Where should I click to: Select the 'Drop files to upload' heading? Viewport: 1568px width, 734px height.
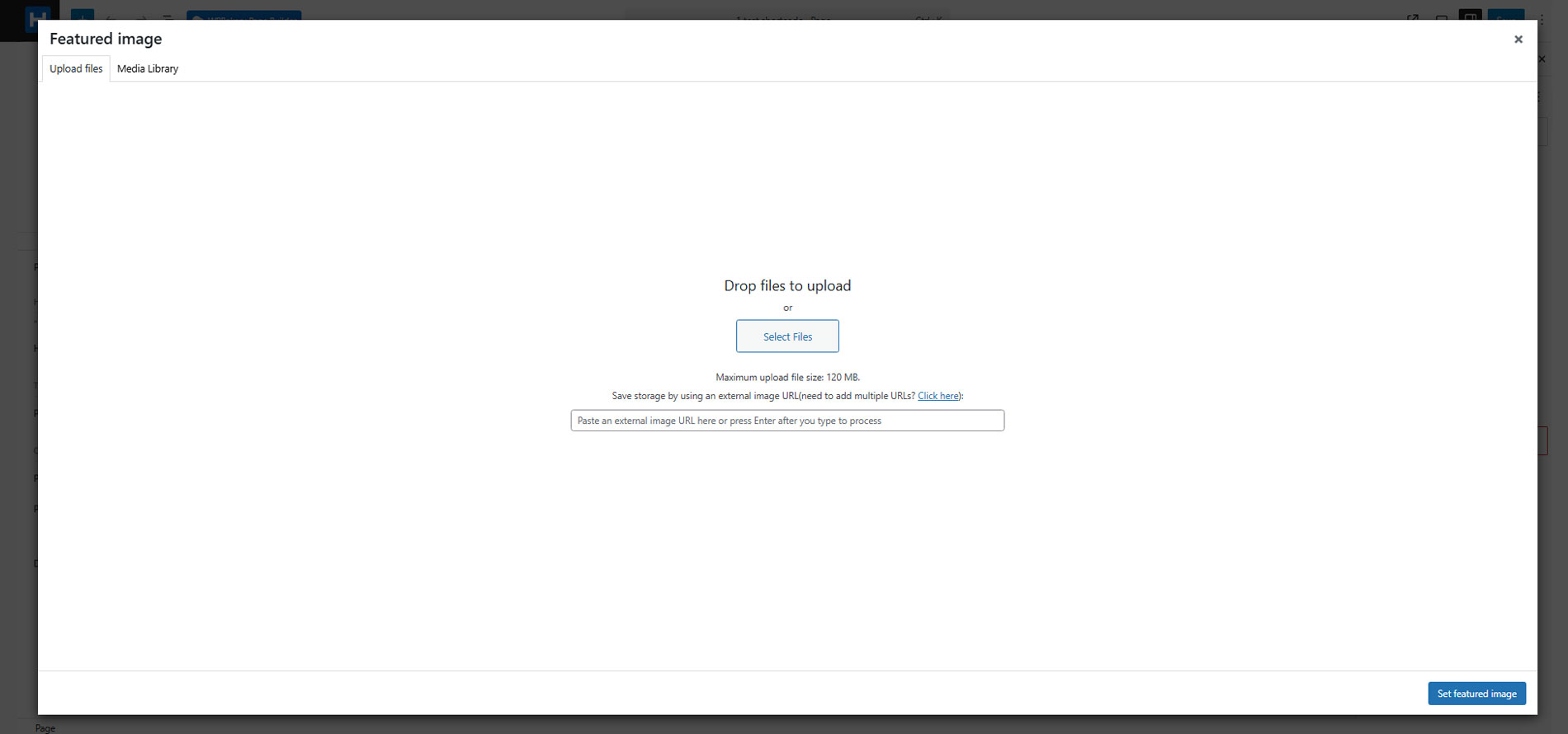787,285
